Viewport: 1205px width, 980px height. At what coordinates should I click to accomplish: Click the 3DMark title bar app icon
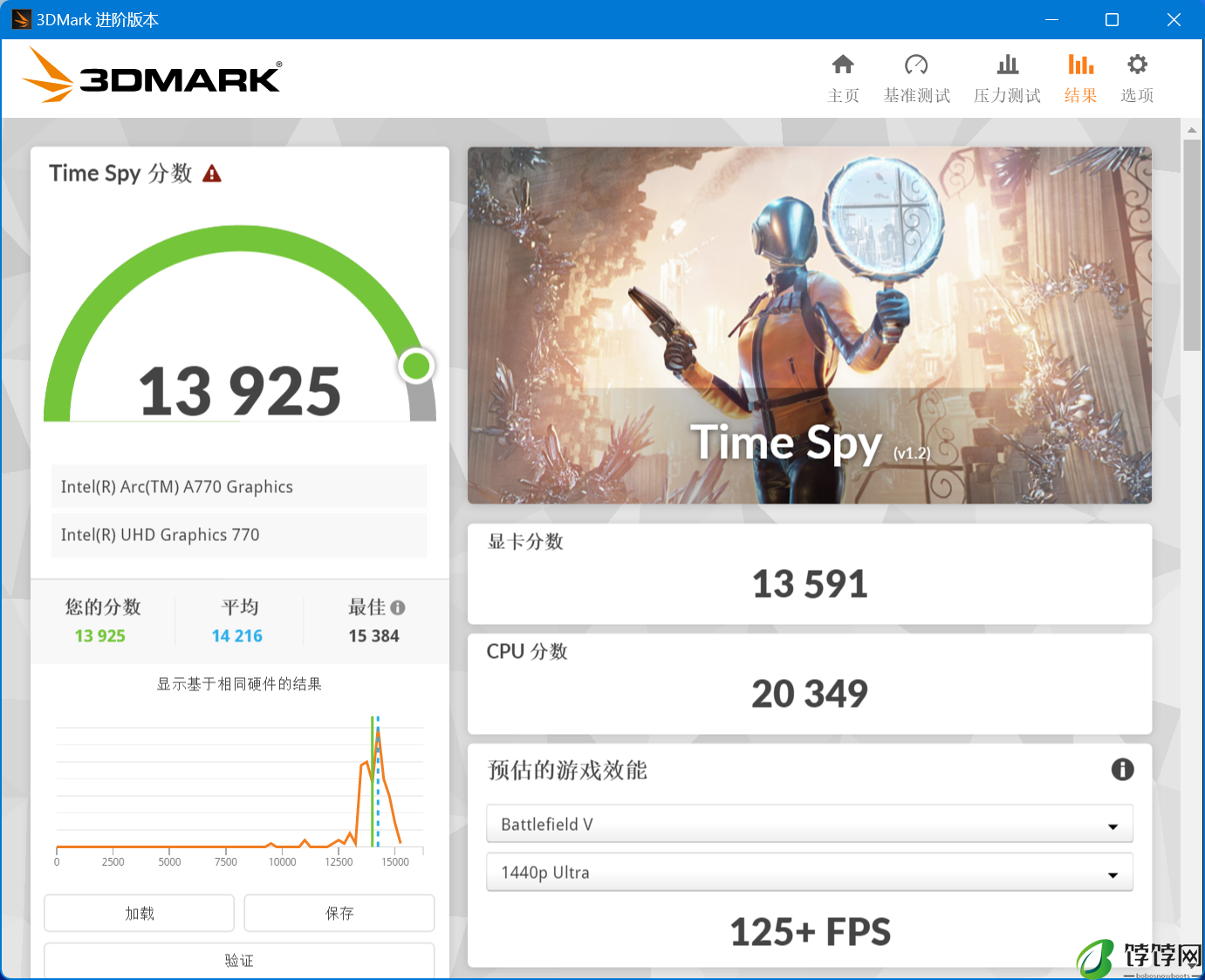click(x=21, y=19)
